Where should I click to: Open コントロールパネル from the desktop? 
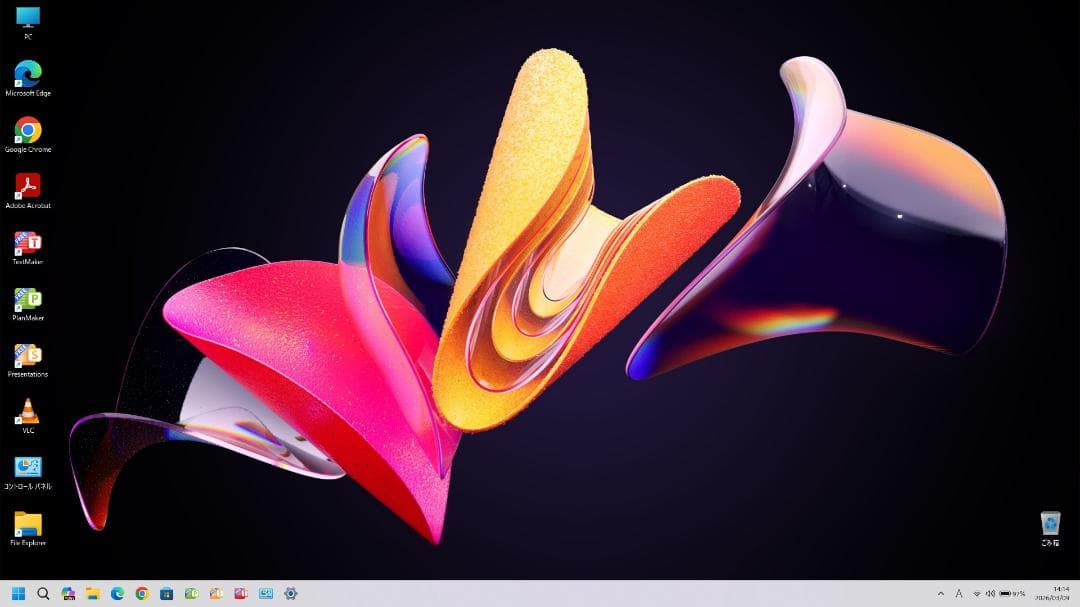(x=27, y=469)
